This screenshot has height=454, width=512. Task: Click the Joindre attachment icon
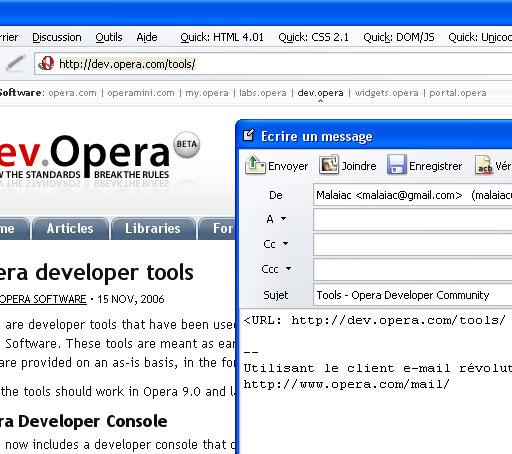[329, 165]
